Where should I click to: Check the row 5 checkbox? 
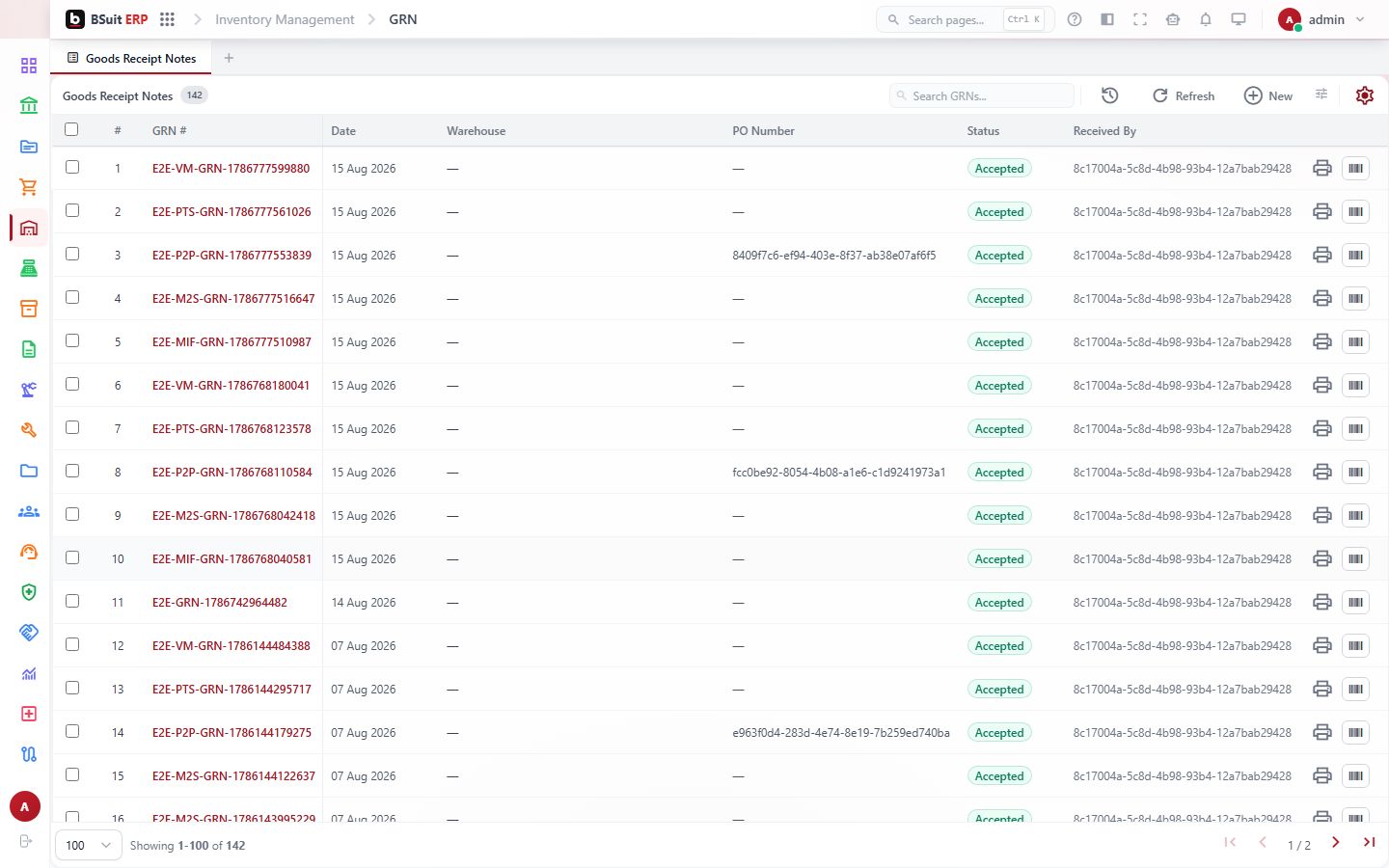click(x=72, y=340)
